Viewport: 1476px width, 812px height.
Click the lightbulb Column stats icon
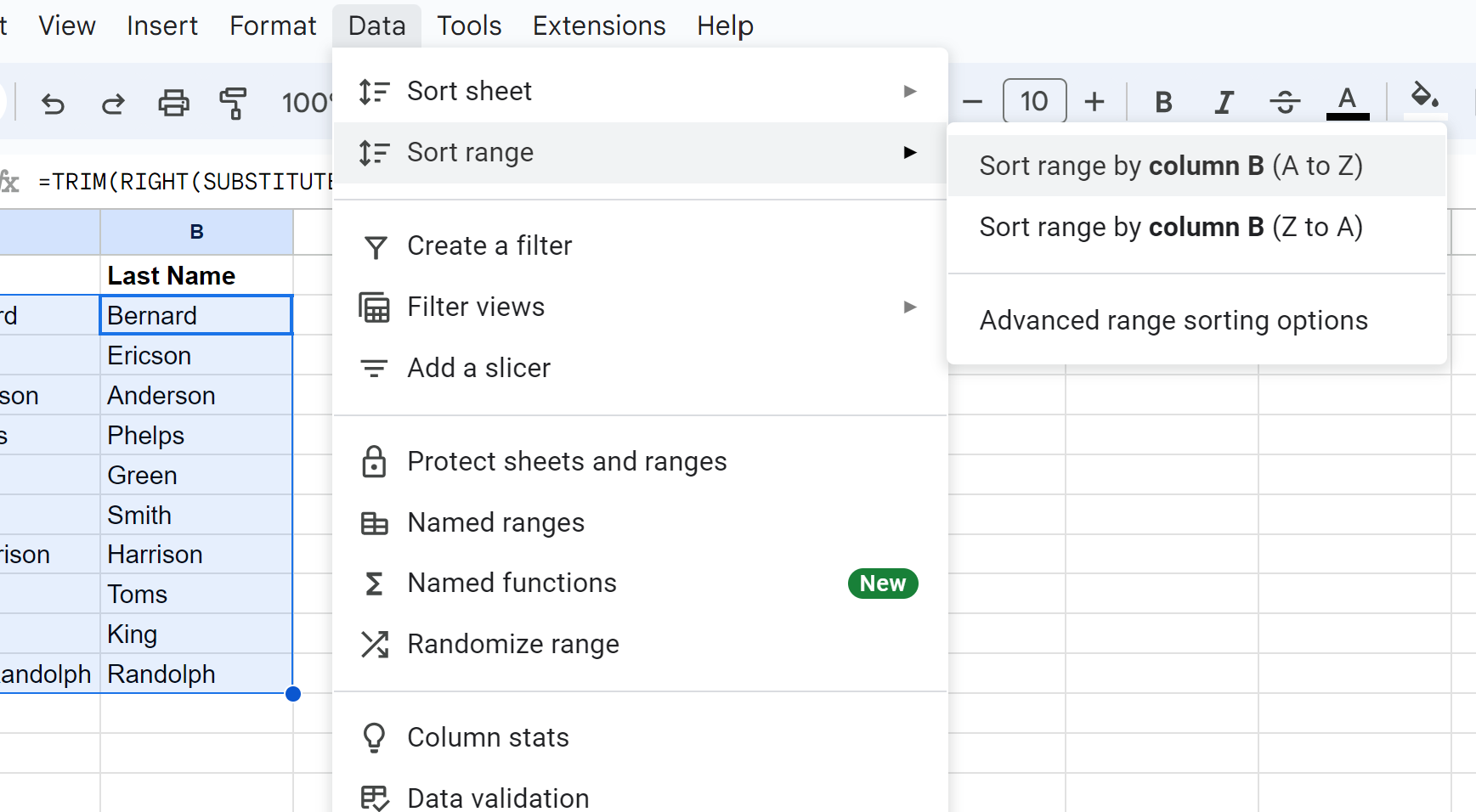click(375, 738)
